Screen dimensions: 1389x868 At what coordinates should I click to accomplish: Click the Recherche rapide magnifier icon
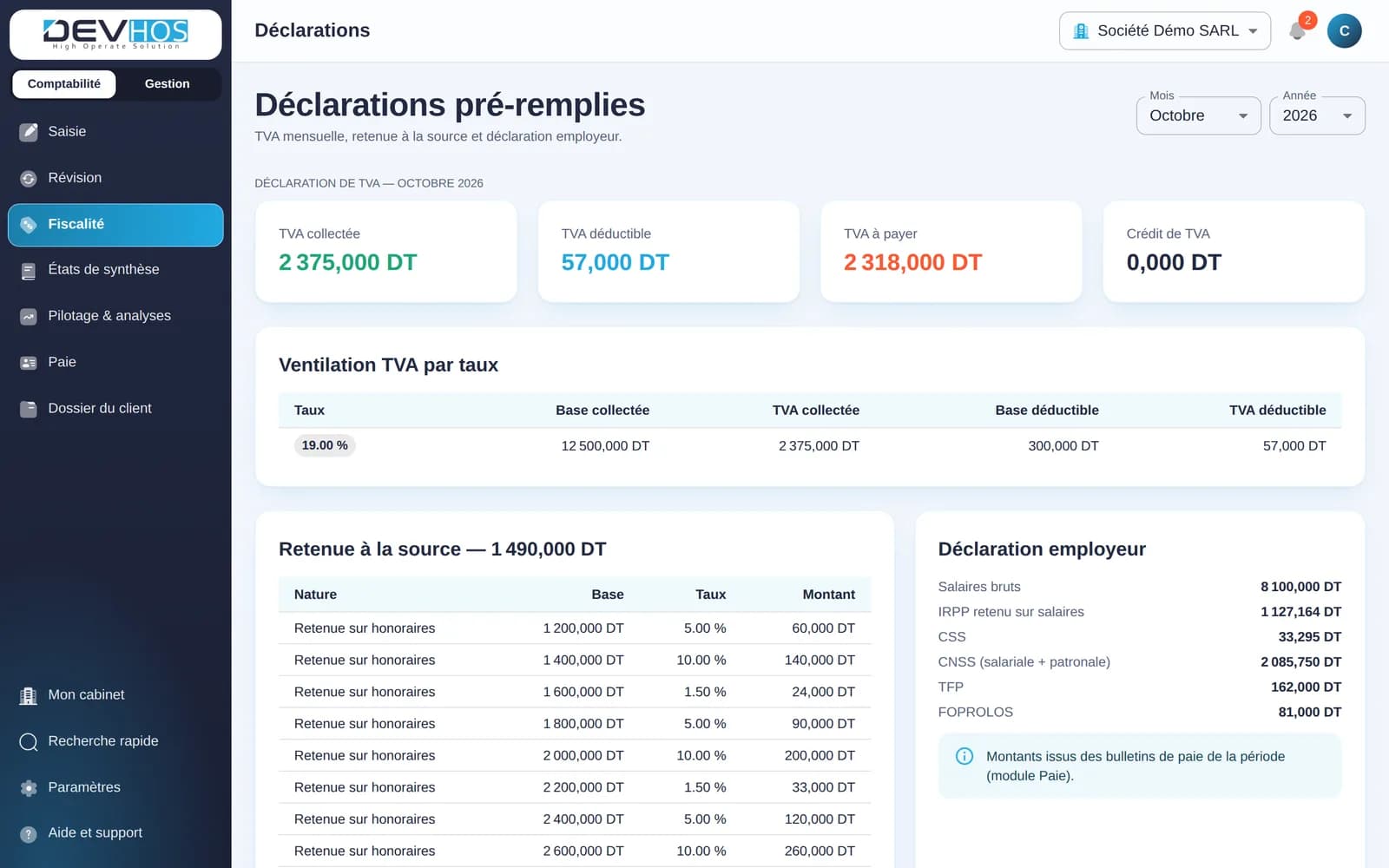(x=29, y=742)
